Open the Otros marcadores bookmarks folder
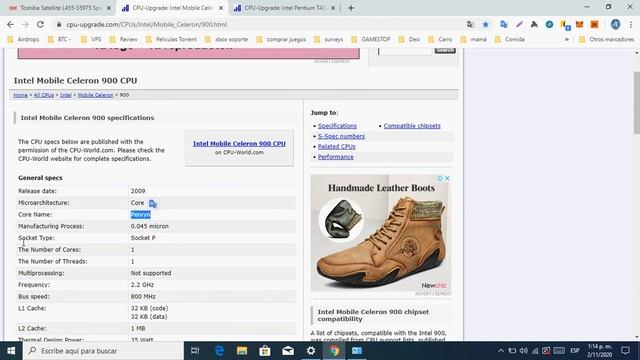 607,40
